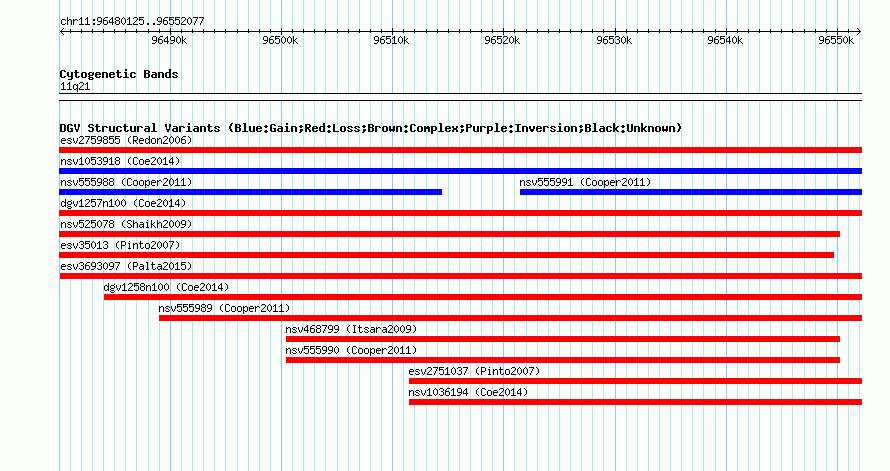Open the nsv1053918 (Coe2014) label
This screenshot has width=890, height=471.
click(120, 161)
